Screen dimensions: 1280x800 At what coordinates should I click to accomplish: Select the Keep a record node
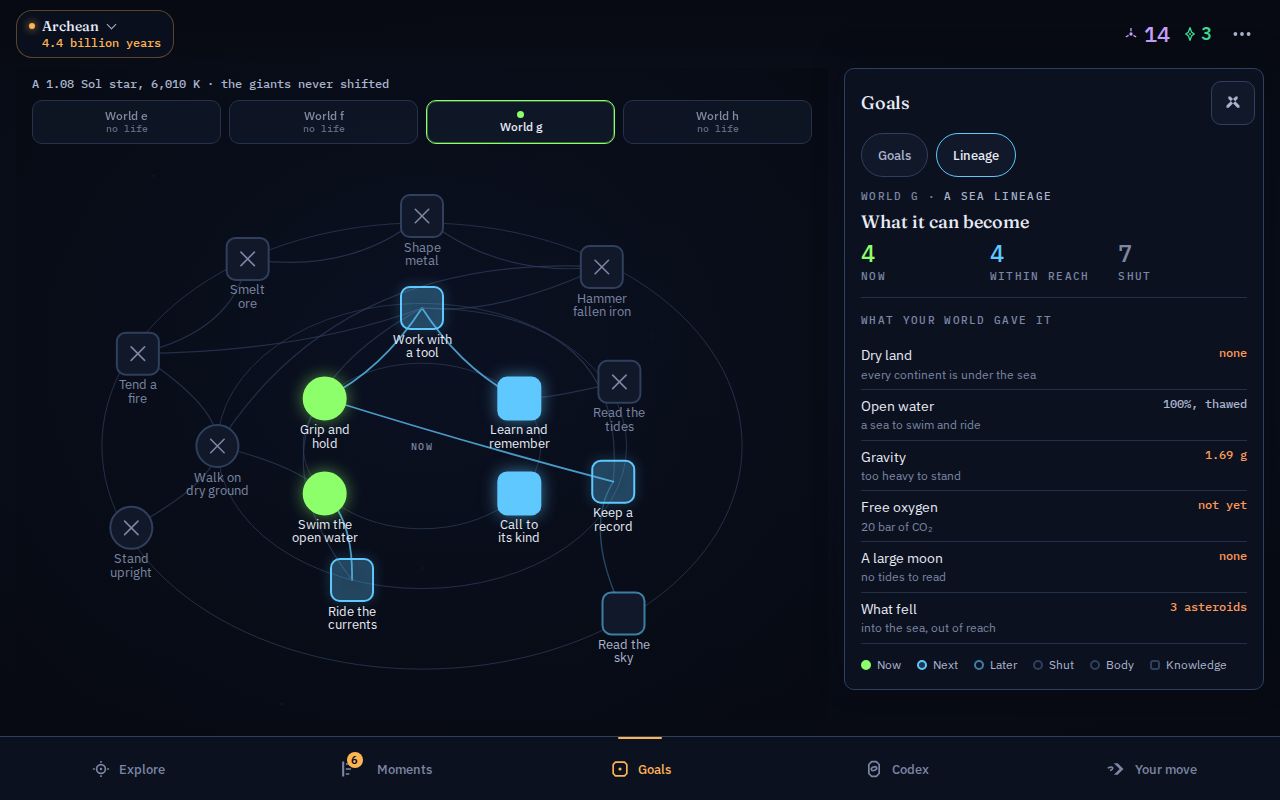(x=613, y=482)
